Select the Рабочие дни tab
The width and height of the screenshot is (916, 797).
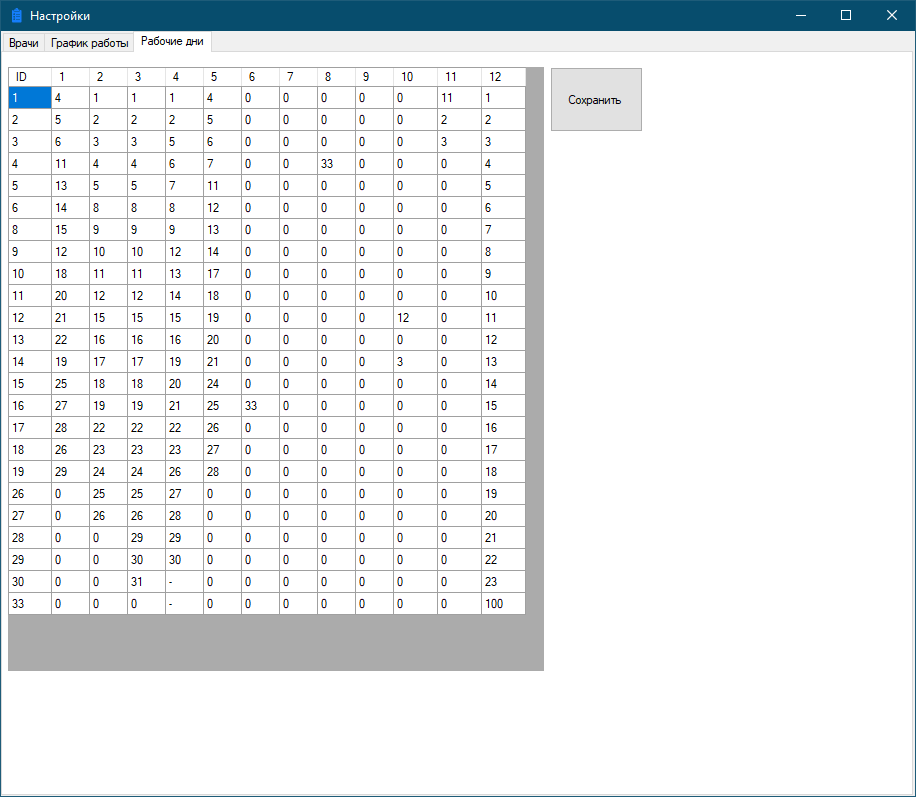172,41
